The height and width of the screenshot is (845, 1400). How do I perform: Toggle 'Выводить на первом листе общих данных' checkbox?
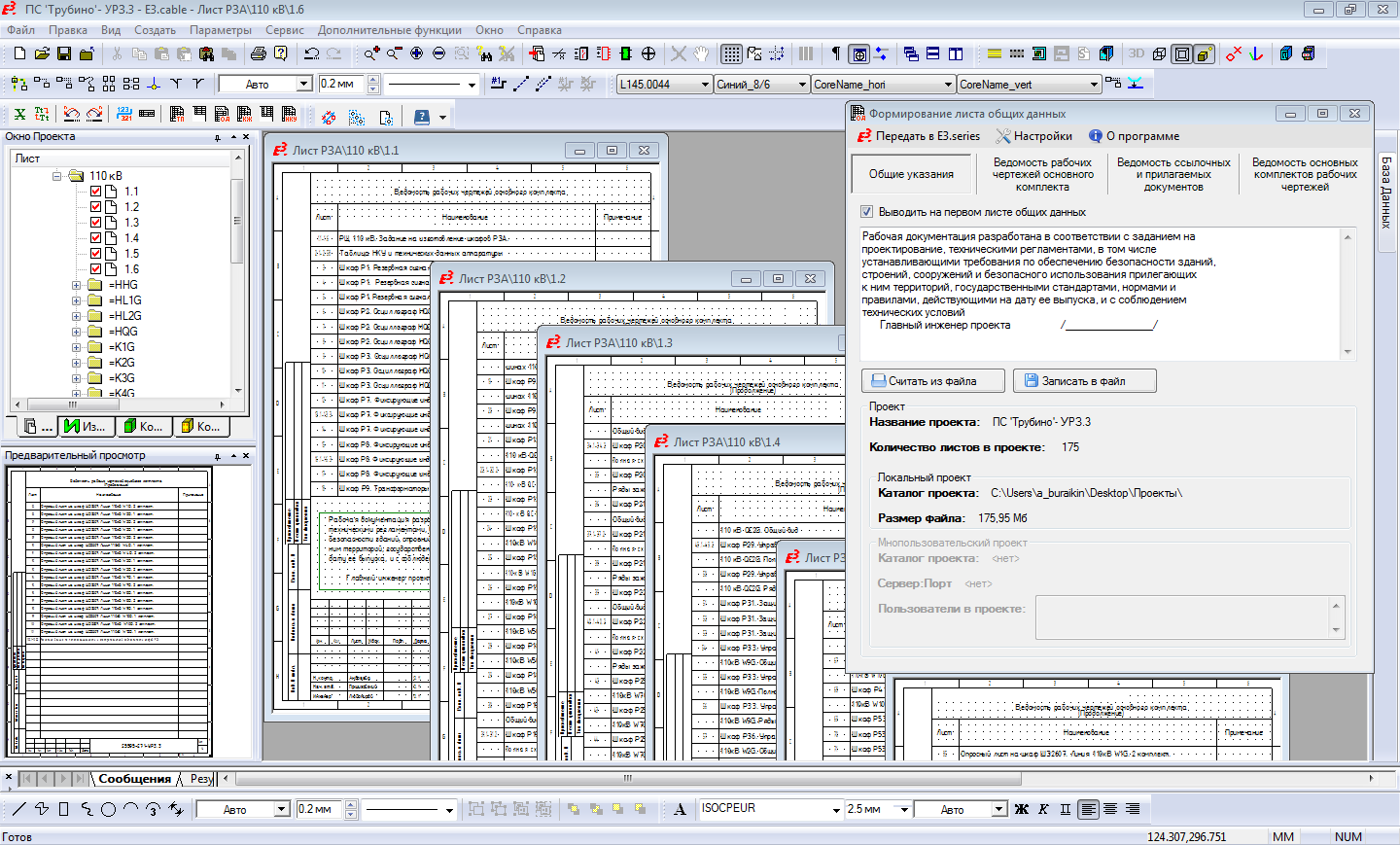(x=866, y=212)
